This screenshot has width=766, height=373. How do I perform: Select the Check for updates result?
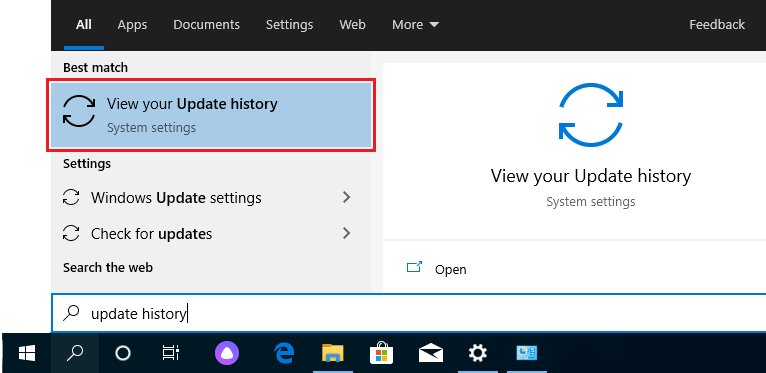click(x=211, y=234)
